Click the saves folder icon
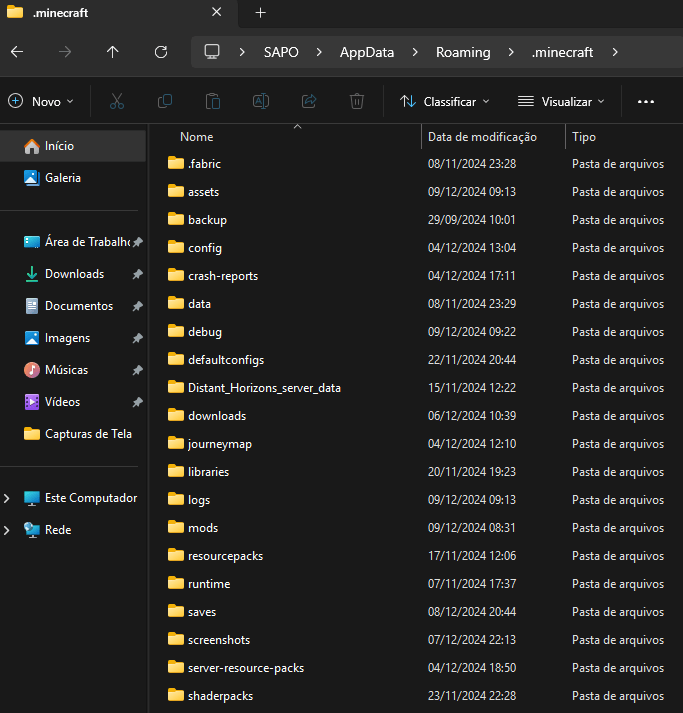 (x=176, y=611)
